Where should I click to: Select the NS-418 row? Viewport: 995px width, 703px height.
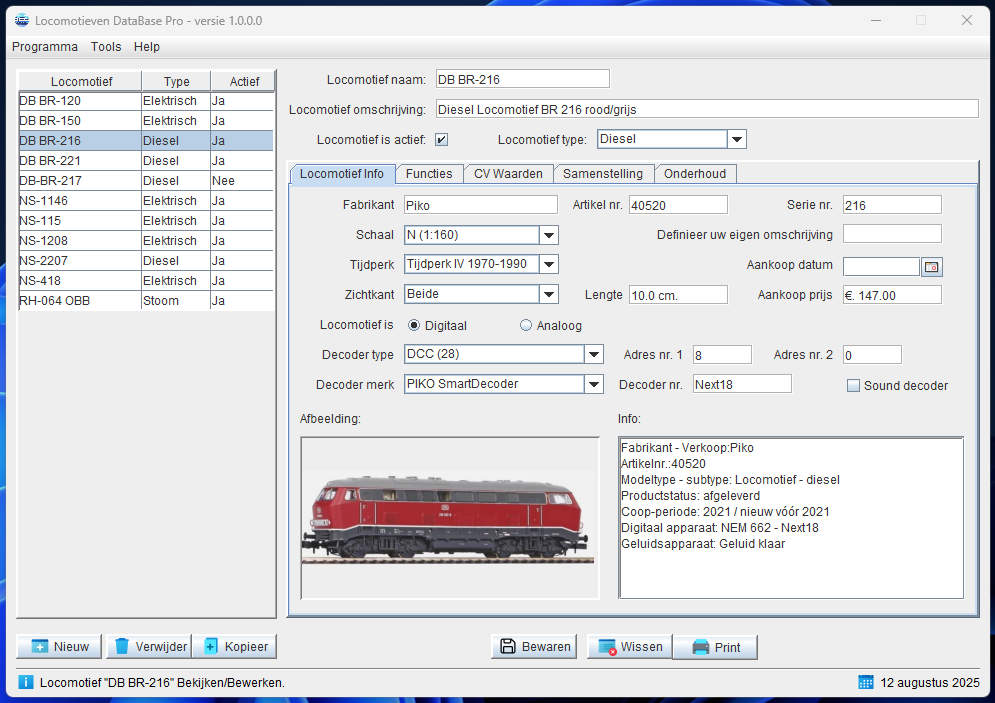click(x=146, y=280)
